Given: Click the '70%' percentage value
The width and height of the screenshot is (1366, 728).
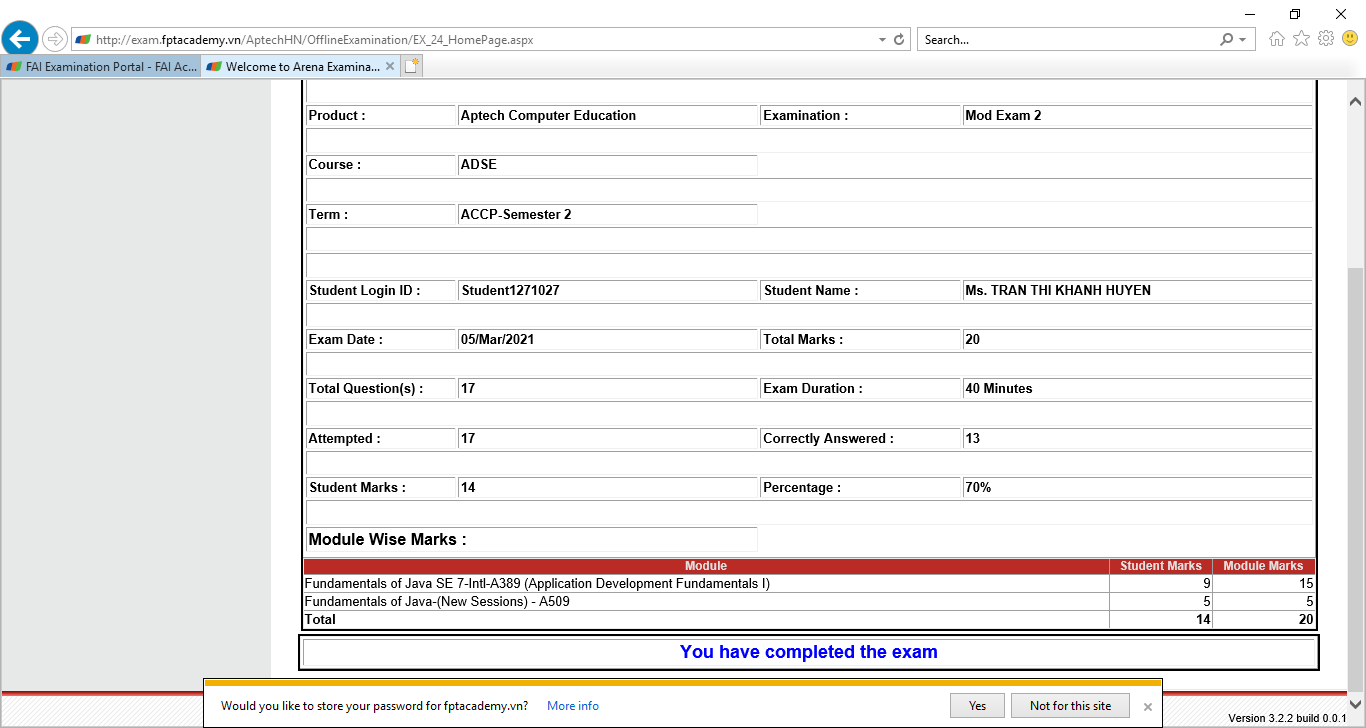Looking at the screenshot, I should [978, 487].
